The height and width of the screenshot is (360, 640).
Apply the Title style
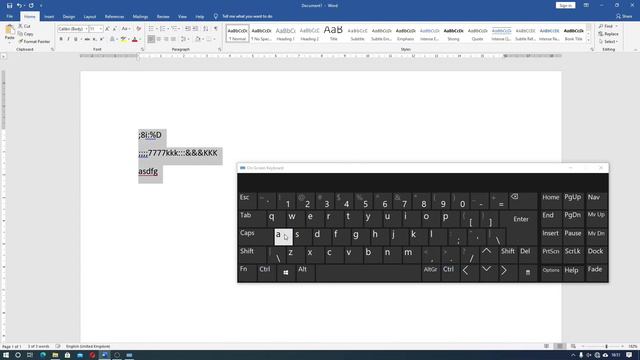(333, 33)
